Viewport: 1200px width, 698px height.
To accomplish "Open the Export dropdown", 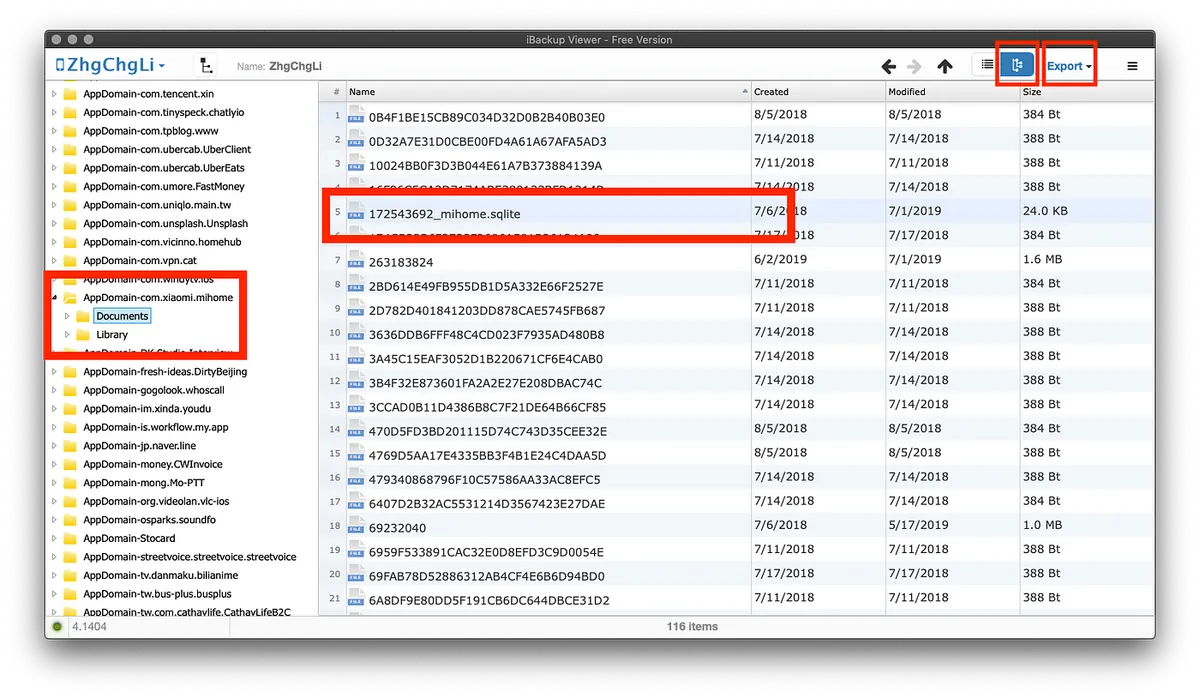I will pyautogui.click(x=1069, y=66).
